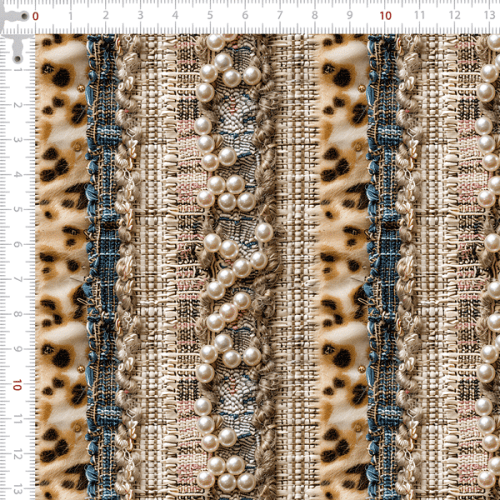Viewport: 500px width, 500px height.
Task: Click the number 5 on the horizontal ruler
Action: pyautogui.click(x=210, y=15)
